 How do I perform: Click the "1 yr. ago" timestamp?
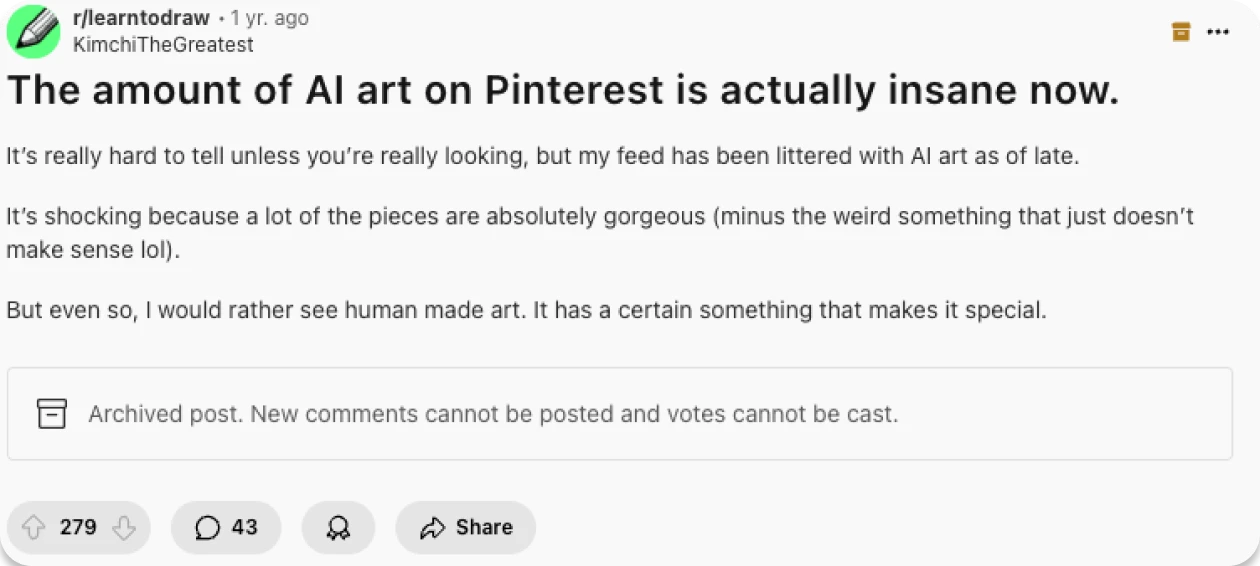pyautogui.click(x=269, y=18)
